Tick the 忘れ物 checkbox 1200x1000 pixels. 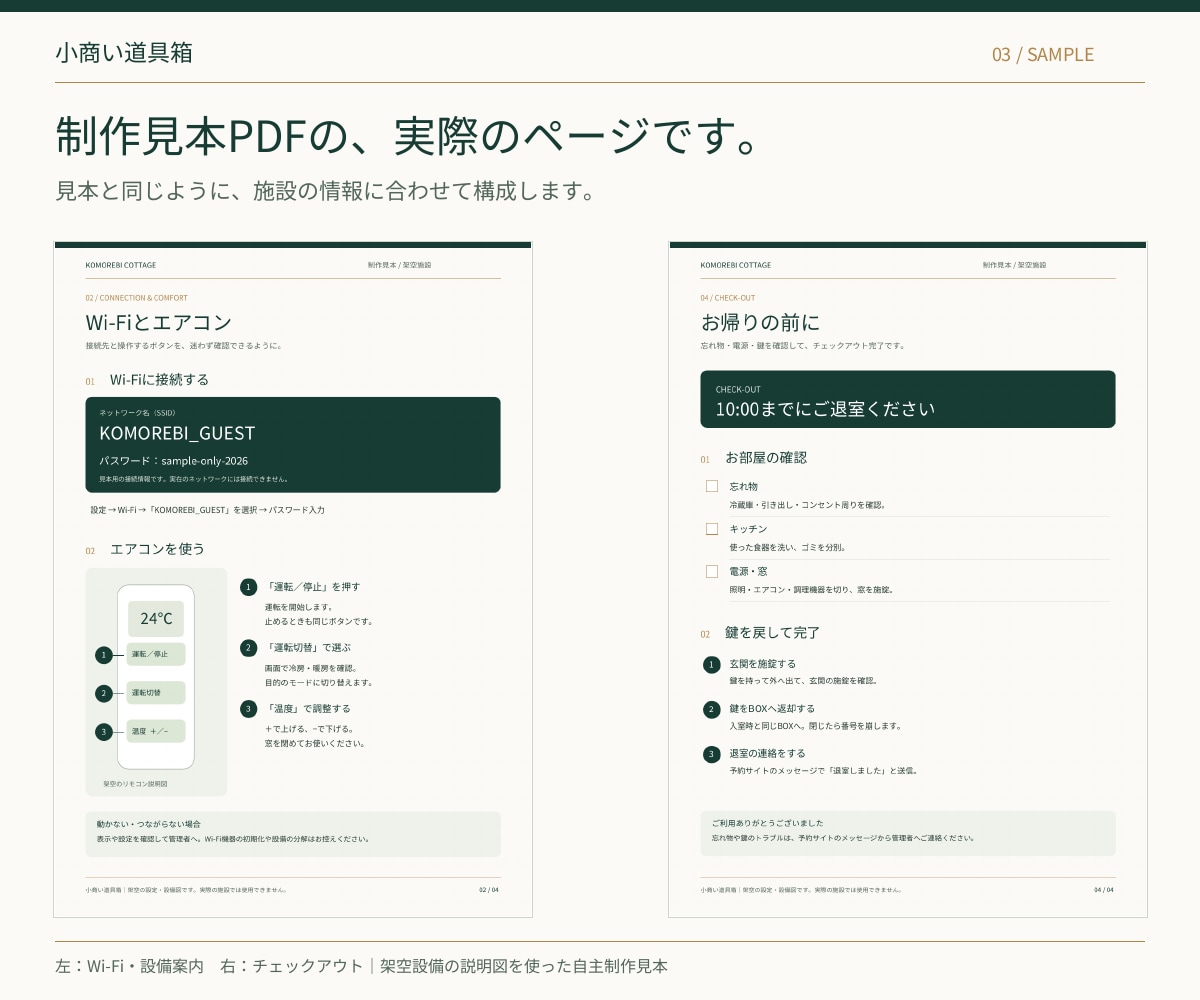pos(712,486)
